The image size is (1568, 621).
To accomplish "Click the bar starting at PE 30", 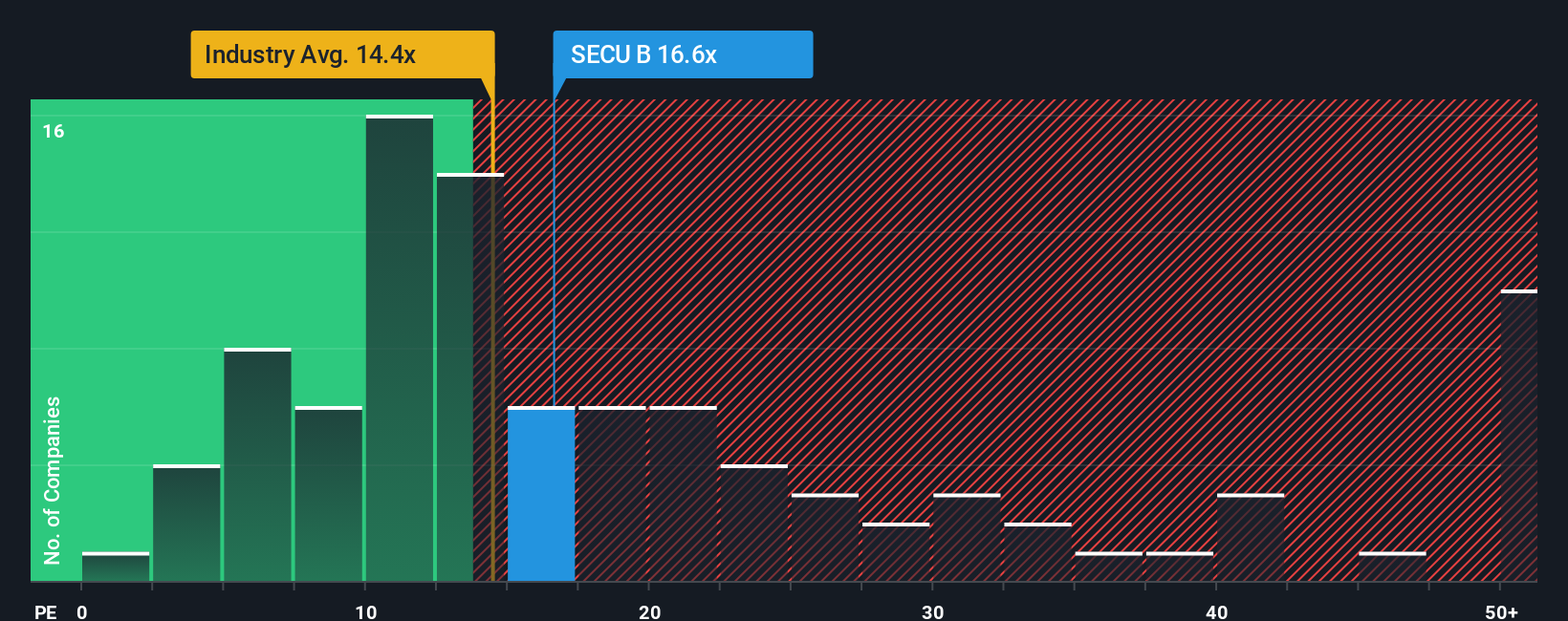I will pyautogui.click(x=967, y=538).
